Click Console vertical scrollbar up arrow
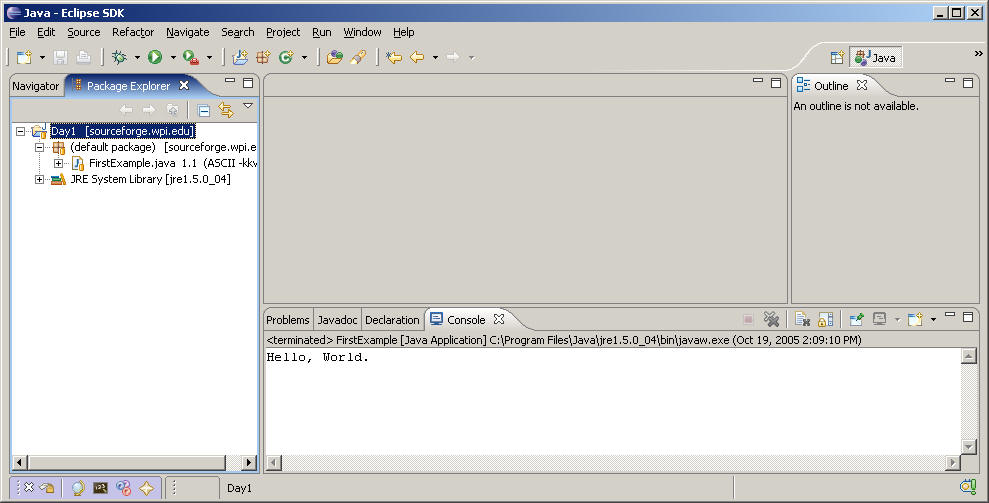 969,356
